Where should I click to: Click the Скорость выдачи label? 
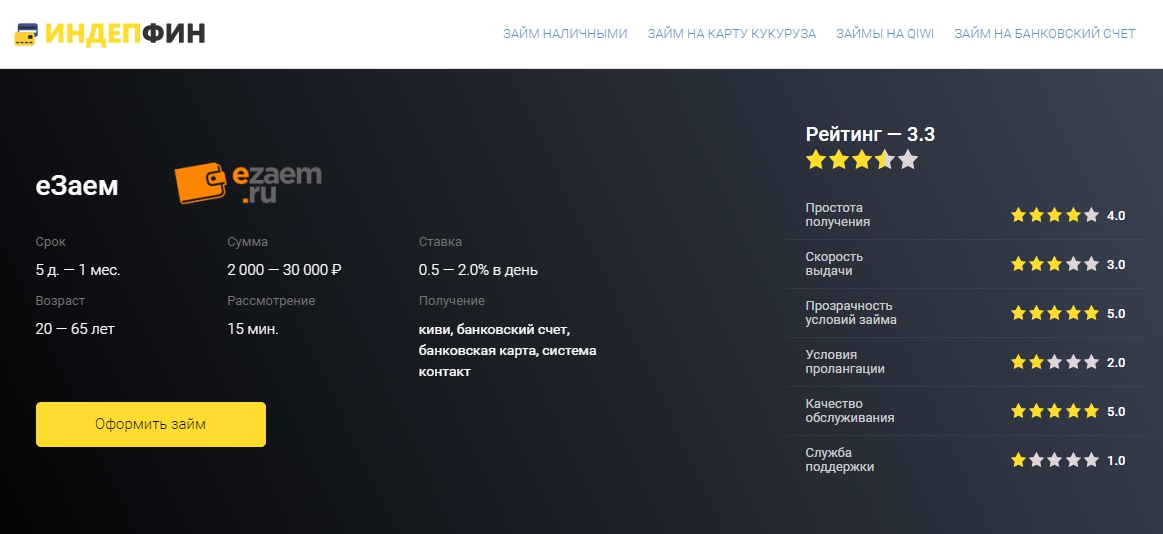834,264
